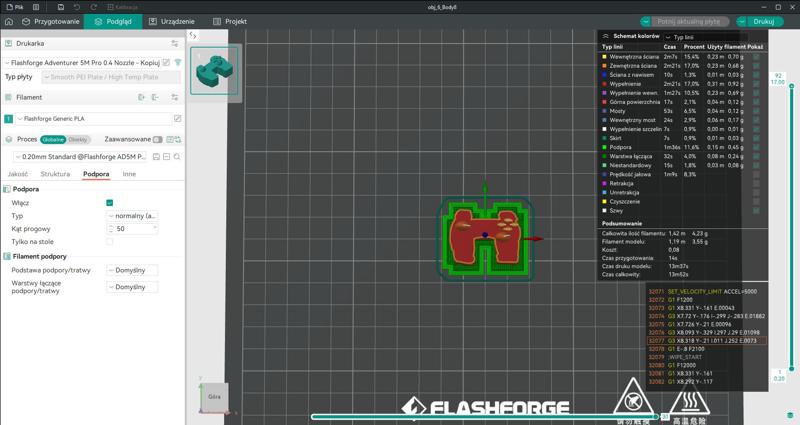Viewport: 800px width, 425px height.
Task: Open Typ linii color scheme dropdown
Action: click(706, 37)
